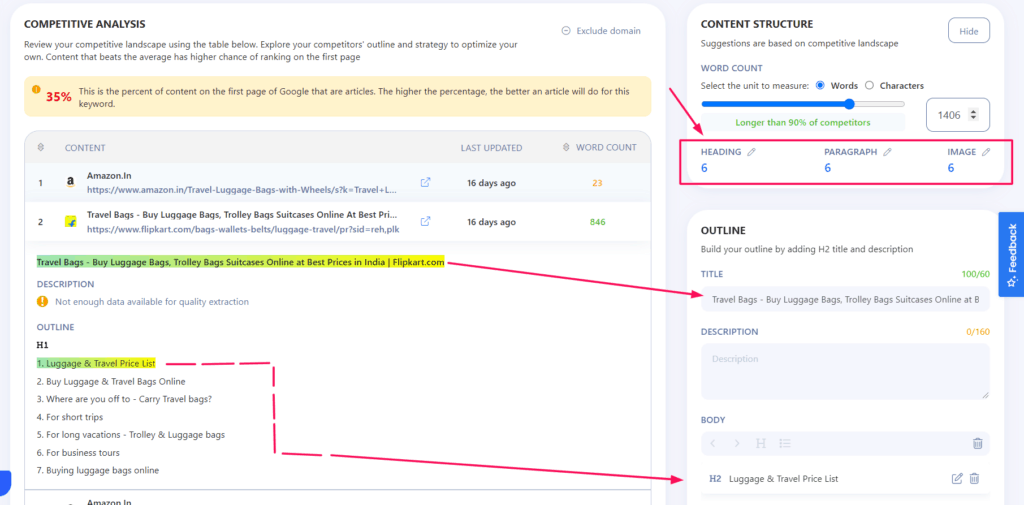Viewport: 1024px width, 505px height.
Task: Open the Flipkart luggage-travel URL link
Action: [x=242, y=229]
